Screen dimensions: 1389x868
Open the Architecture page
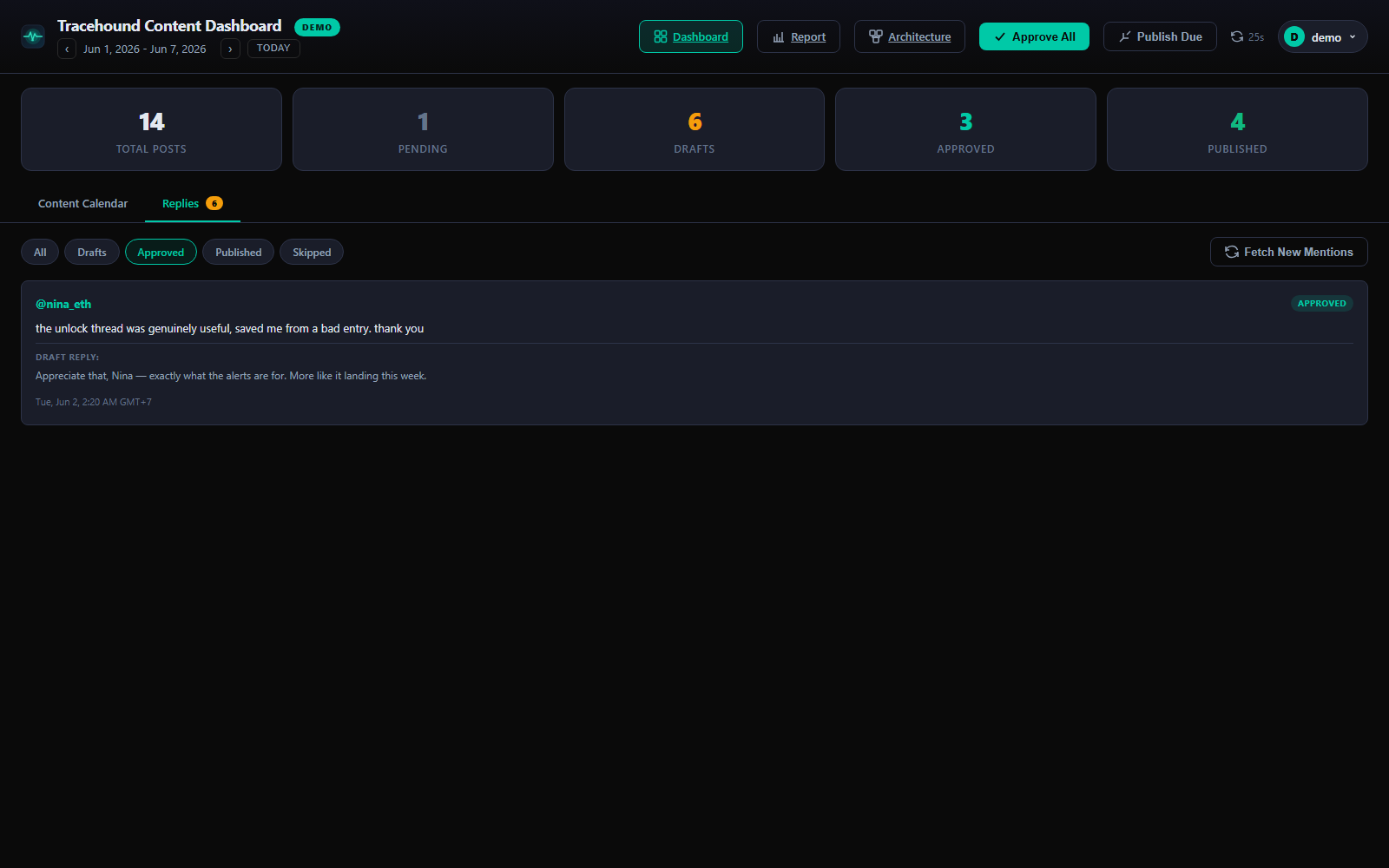(x=910, y=36)
